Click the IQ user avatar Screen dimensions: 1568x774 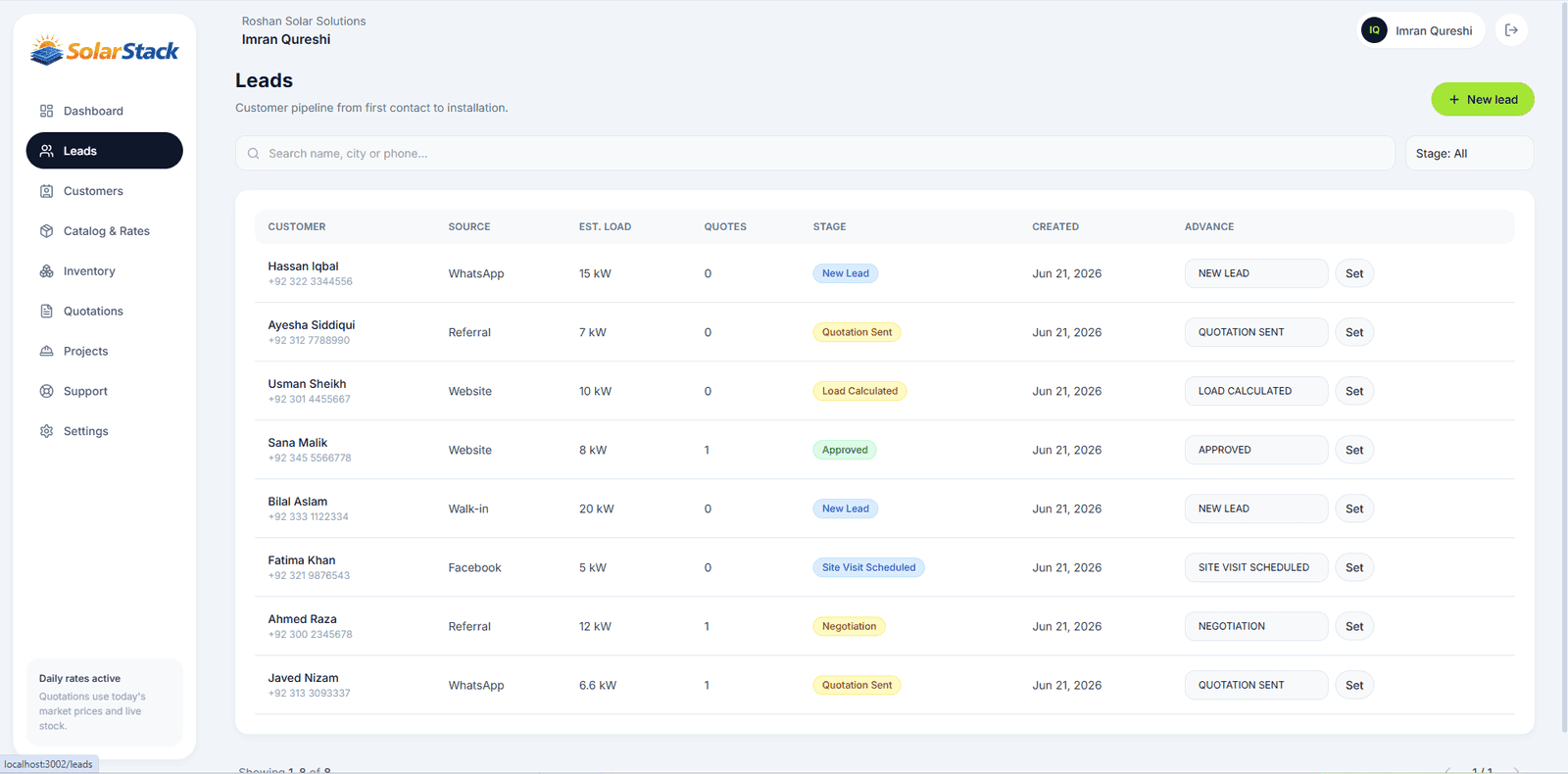(x=1374, y=30)
